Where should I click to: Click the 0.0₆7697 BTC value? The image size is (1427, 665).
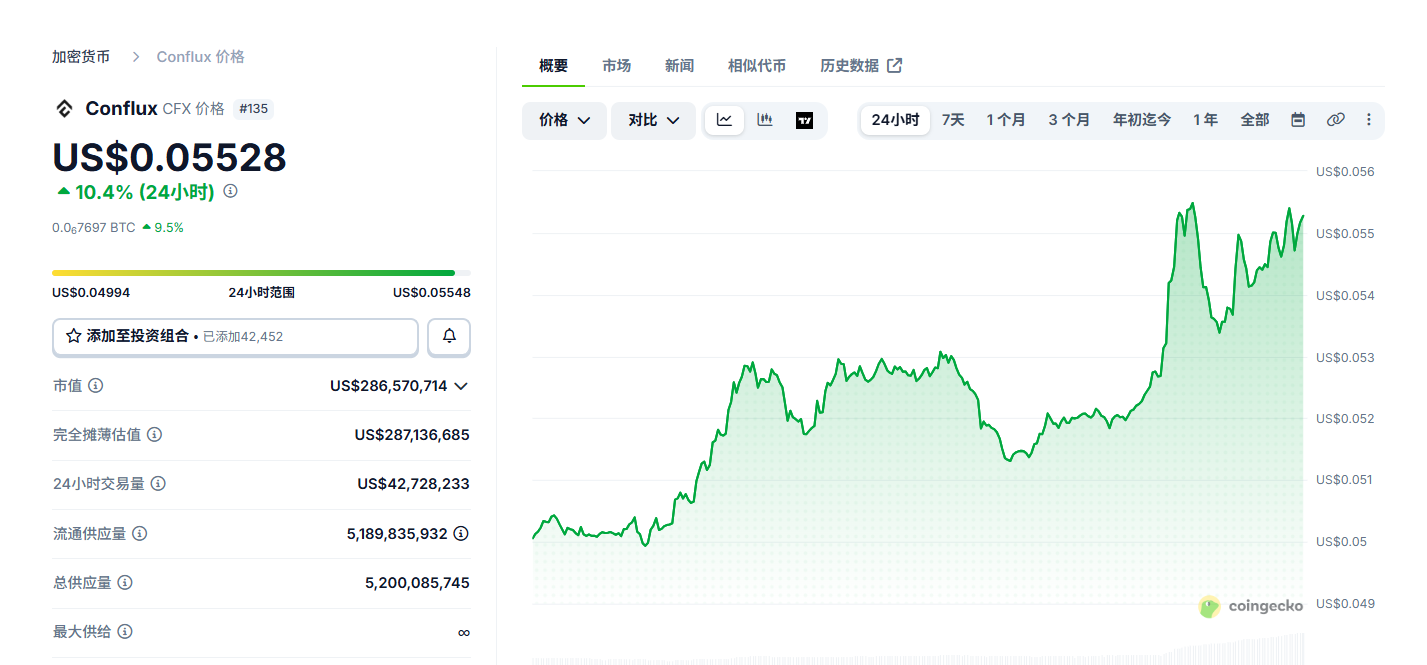tap(93, 228)
